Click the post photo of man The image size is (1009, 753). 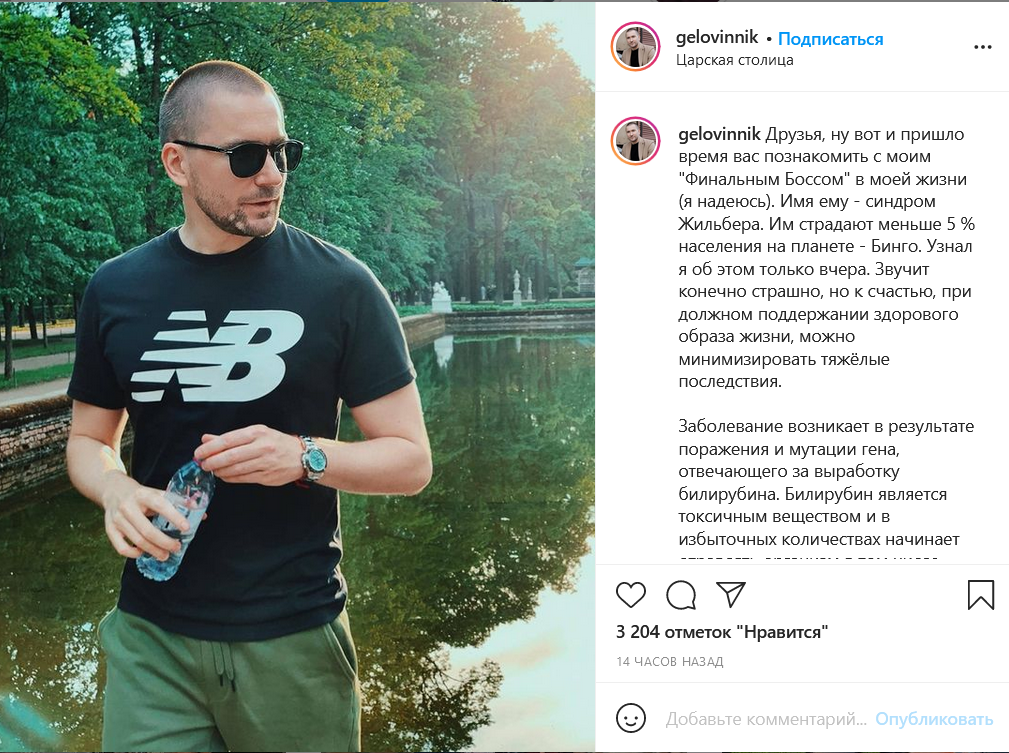(297, 377)
